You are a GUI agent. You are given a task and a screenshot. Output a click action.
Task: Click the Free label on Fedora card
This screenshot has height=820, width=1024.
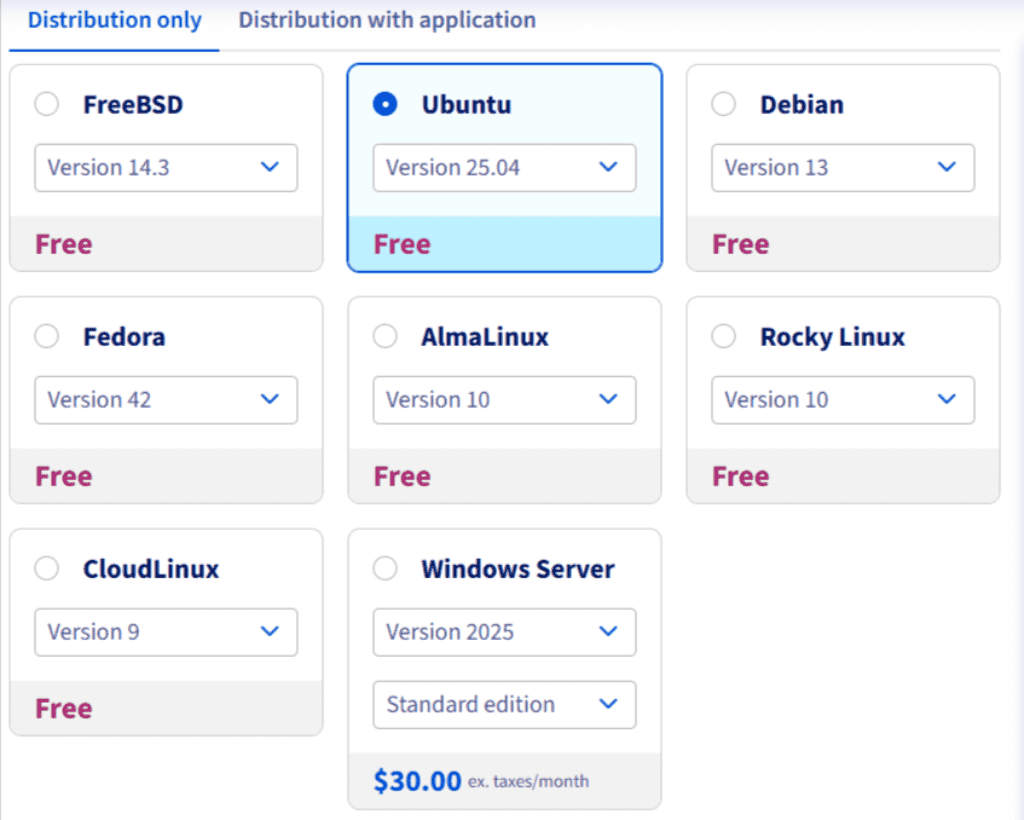pyautogui.click(x=64, y=477)
